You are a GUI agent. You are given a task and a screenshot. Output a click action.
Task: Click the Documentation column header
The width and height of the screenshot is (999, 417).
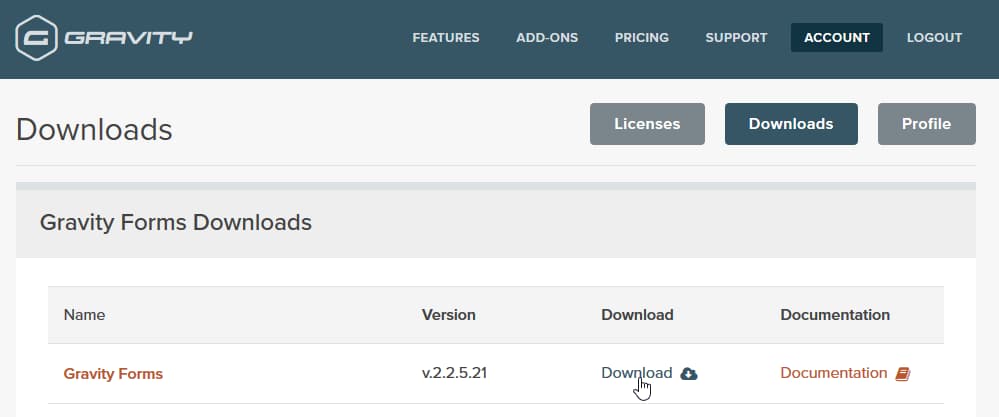point(835,315)
